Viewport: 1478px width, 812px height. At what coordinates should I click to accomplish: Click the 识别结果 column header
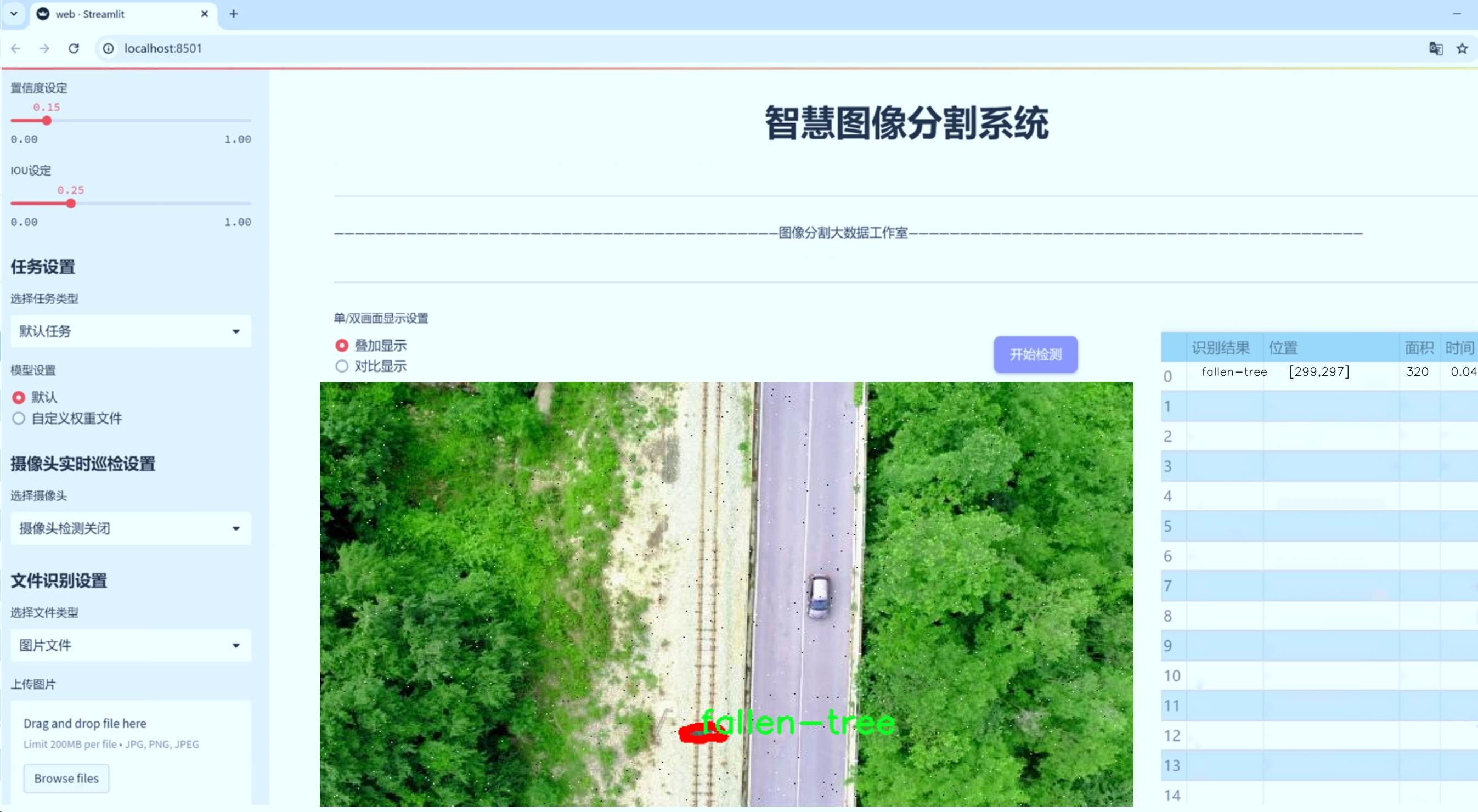(1225, 347)
